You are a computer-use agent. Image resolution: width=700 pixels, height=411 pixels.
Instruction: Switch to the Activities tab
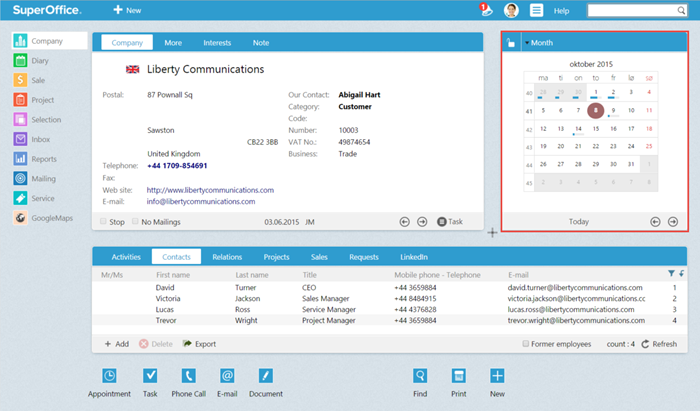[126, 257]
